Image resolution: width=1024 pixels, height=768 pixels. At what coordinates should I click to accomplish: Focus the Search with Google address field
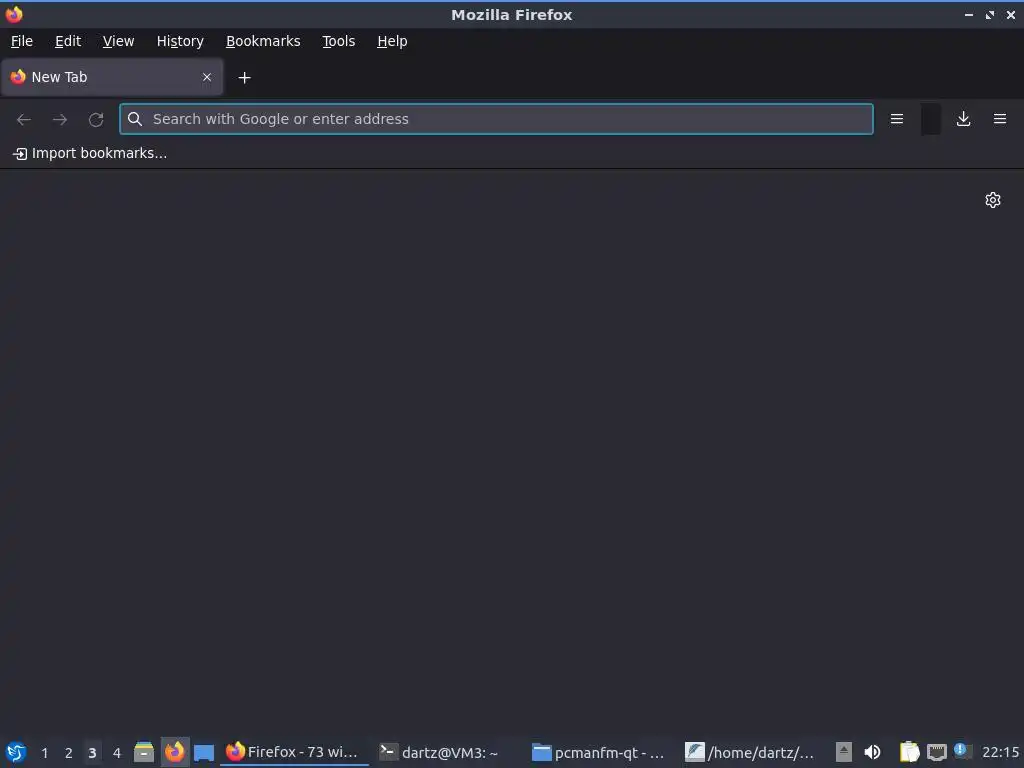496,119
